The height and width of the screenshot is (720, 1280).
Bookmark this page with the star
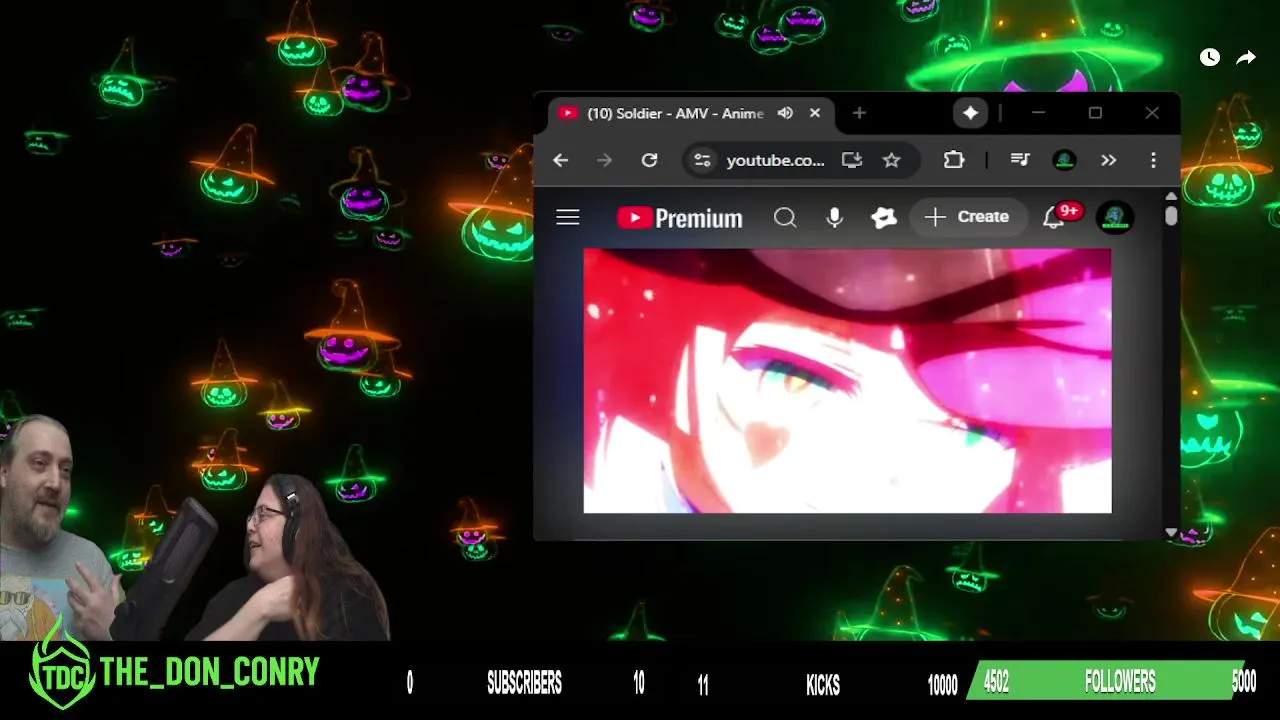[x=891, y=160]
